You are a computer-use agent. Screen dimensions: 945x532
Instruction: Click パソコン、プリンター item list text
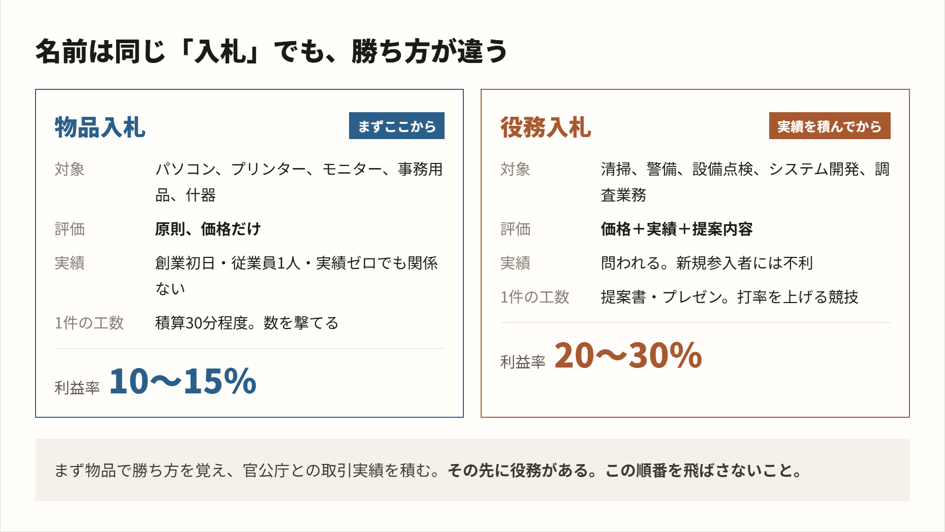pos(299,182)
